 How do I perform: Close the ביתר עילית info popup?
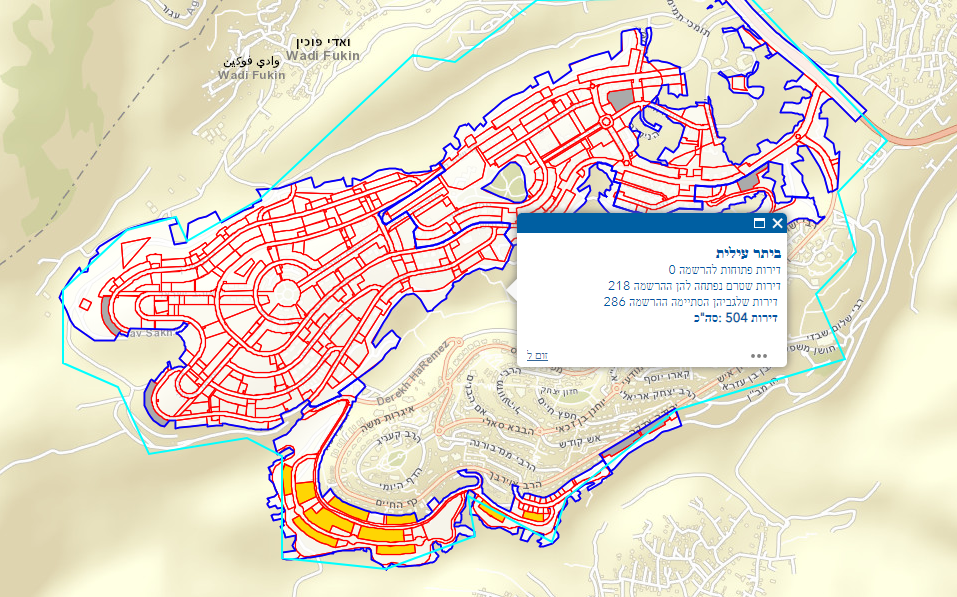[777, 223]
